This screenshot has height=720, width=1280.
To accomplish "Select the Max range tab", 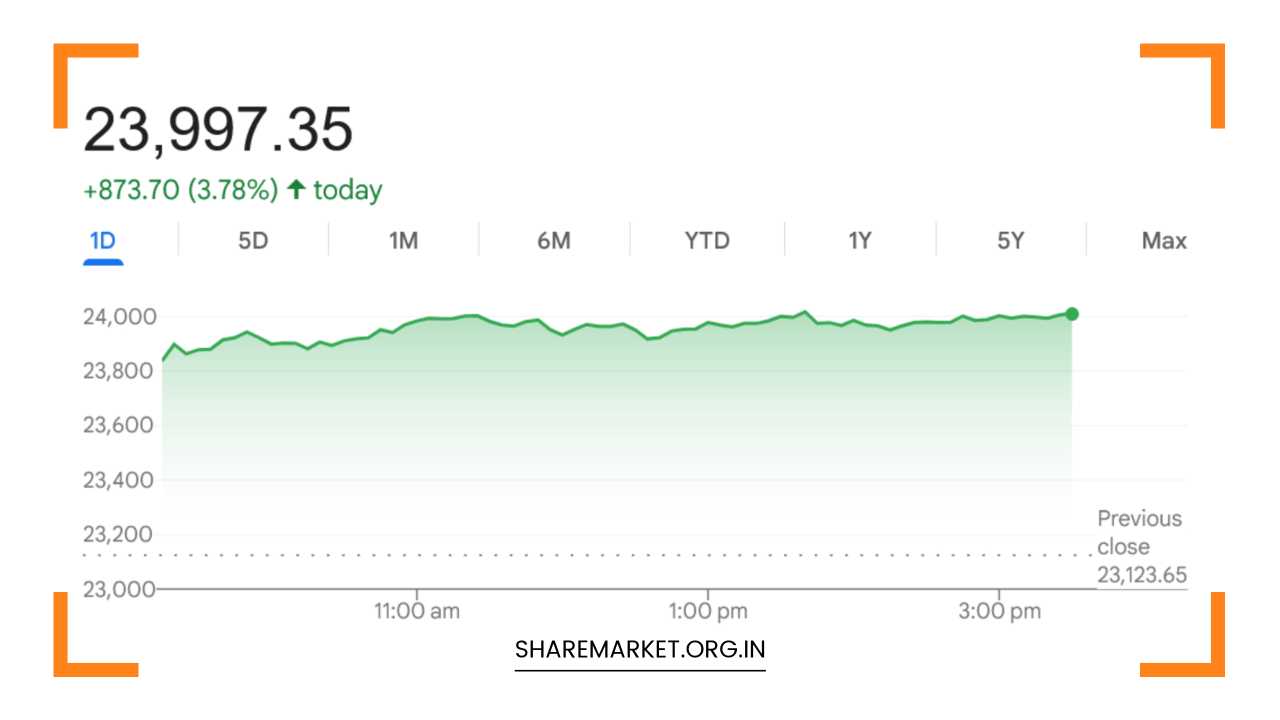I will (x=1164, y=241).
